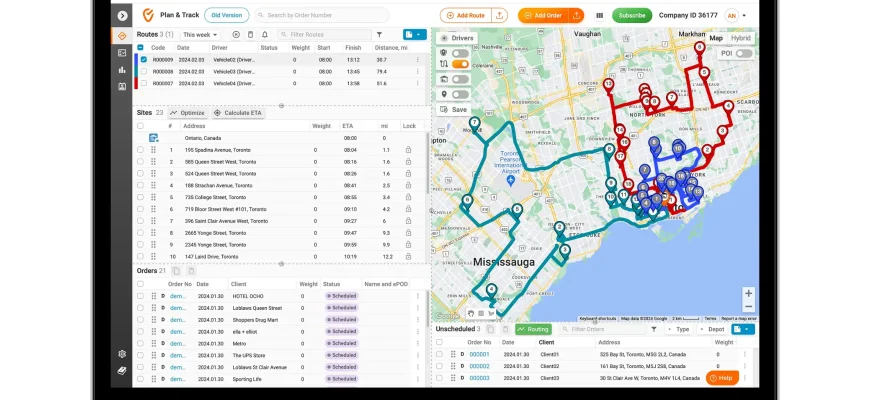Image resolution: width=870 pixels, height=400 pixels.
Task: Switch map to Hybrid view
Action: [x=741, y=38]
